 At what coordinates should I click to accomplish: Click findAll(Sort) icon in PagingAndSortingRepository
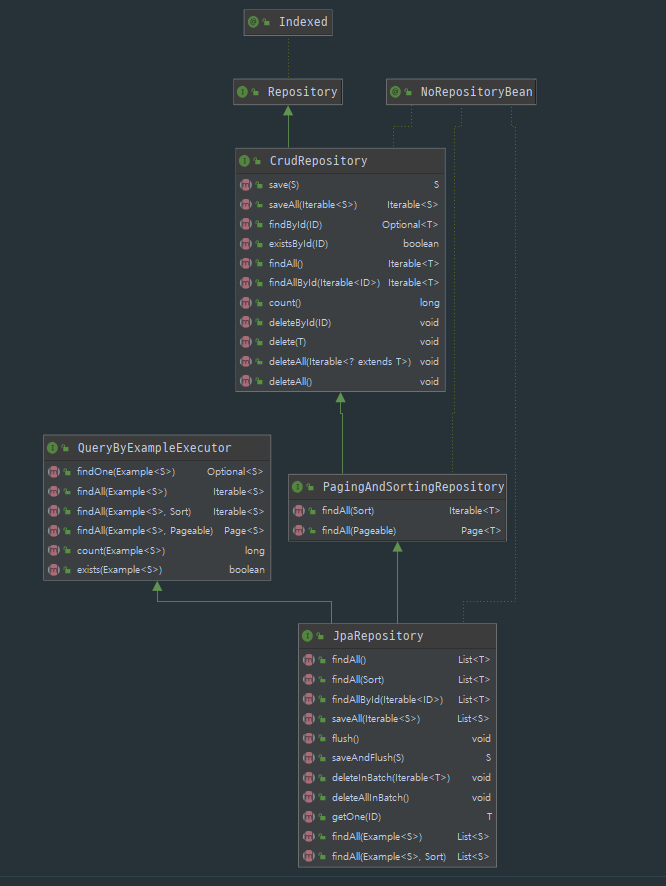tap(299, 511)
